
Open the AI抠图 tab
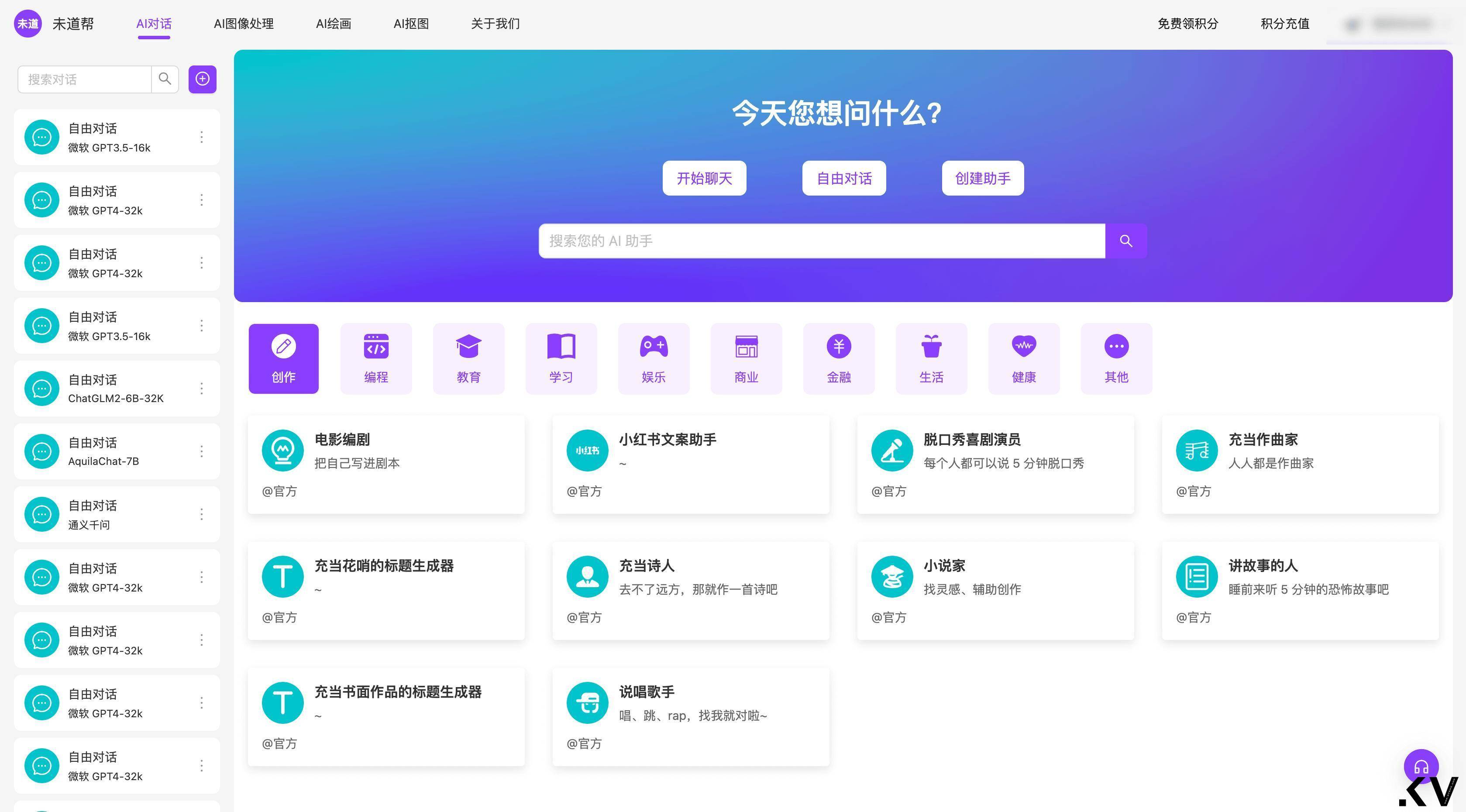click(x=411, y=24)
